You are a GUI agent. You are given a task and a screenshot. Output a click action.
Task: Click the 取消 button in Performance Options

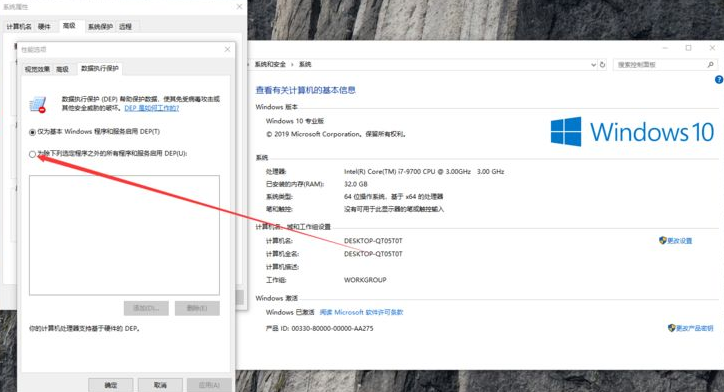[x=160, y=385]
